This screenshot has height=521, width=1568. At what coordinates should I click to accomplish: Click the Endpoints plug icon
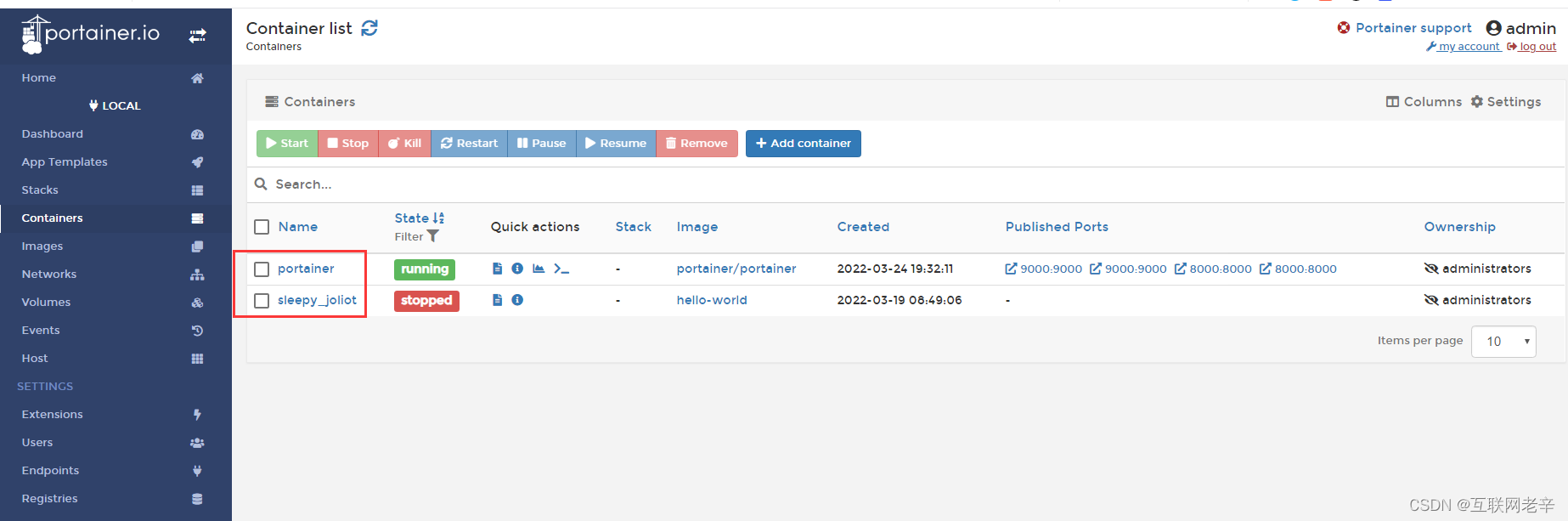pyautogui.click(x=197, y=471)
